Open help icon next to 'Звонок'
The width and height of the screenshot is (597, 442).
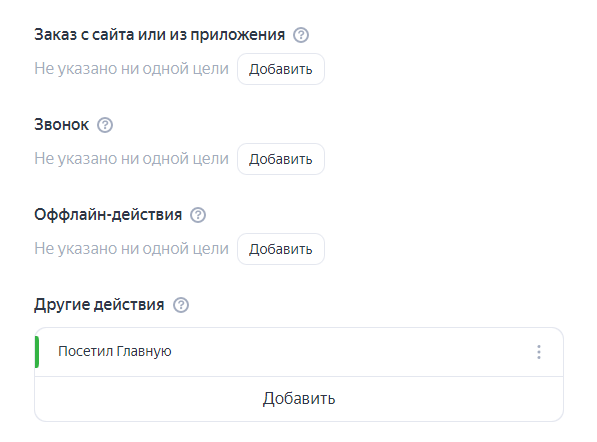click(105, 125)
